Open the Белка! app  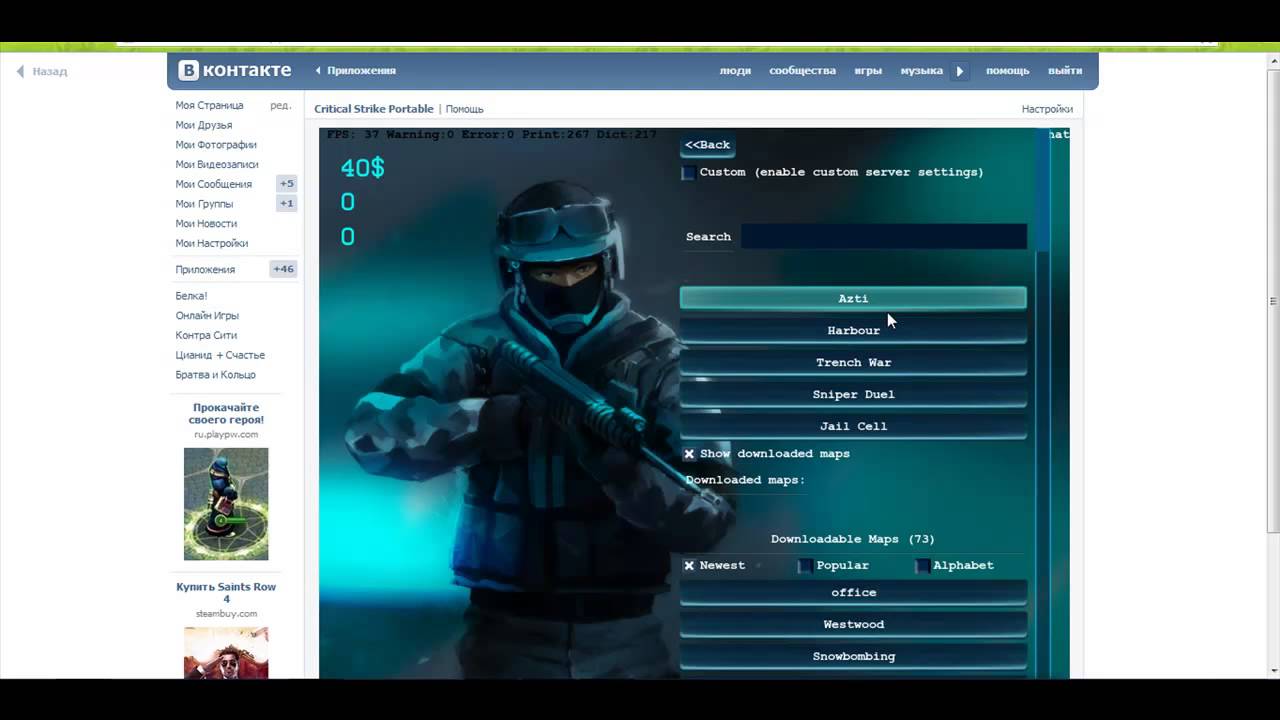(x=191, y=296)
